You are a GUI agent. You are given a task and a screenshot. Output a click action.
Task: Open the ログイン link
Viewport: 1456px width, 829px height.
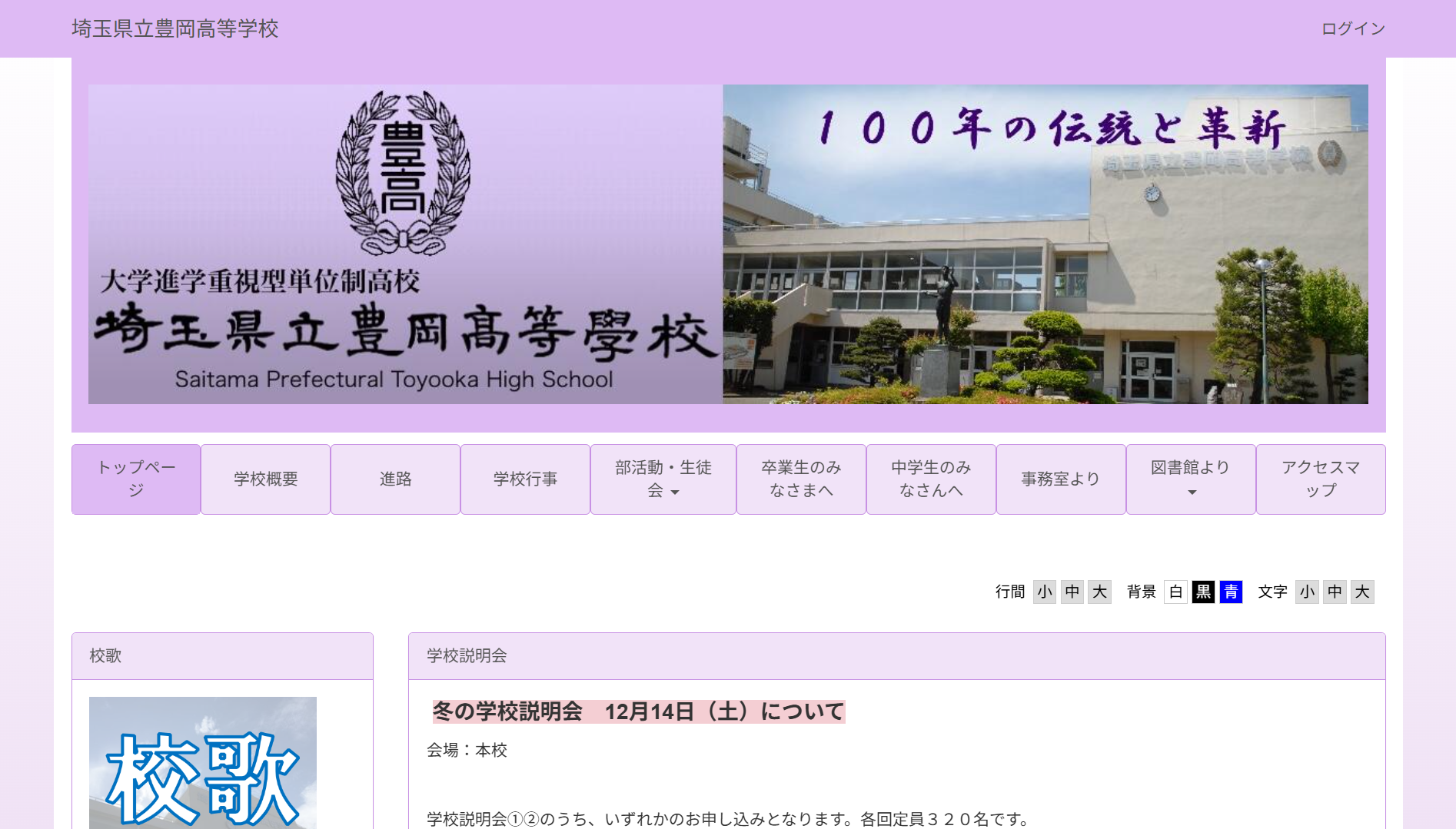[x=1353, y=28]
